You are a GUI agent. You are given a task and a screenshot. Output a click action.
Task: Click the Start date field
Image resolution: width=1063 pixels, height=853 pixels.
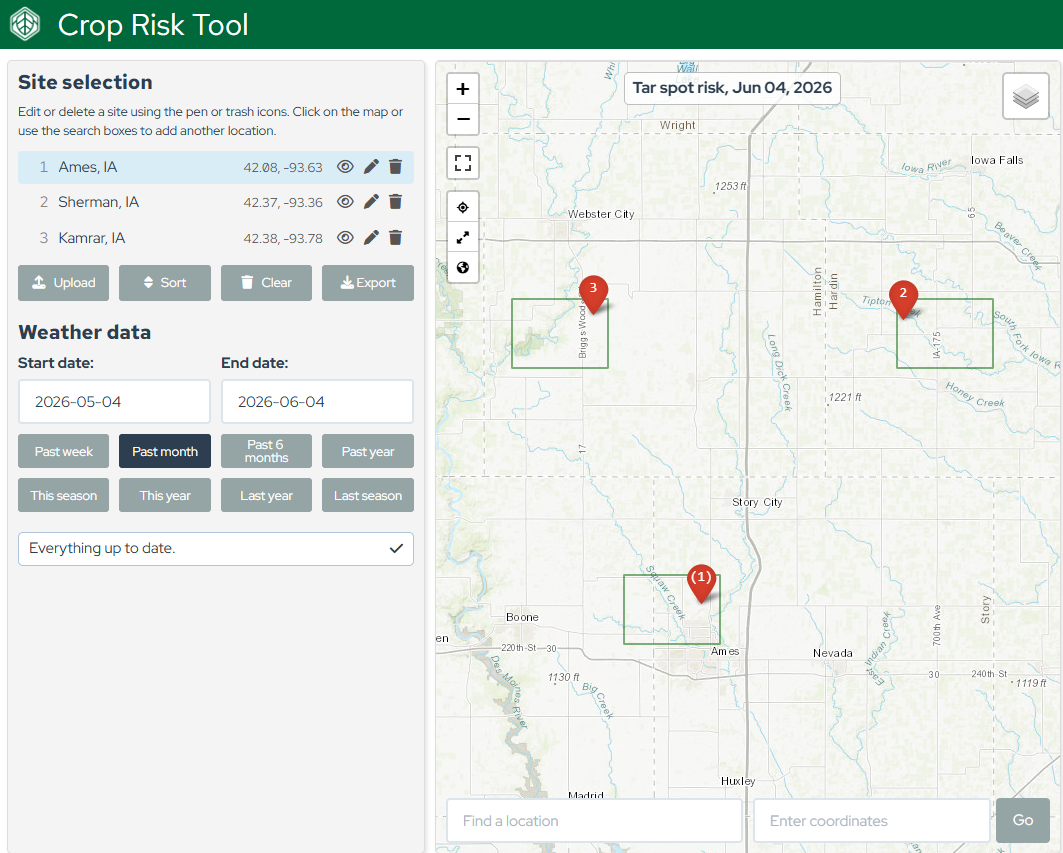click(x=114, y=401)
